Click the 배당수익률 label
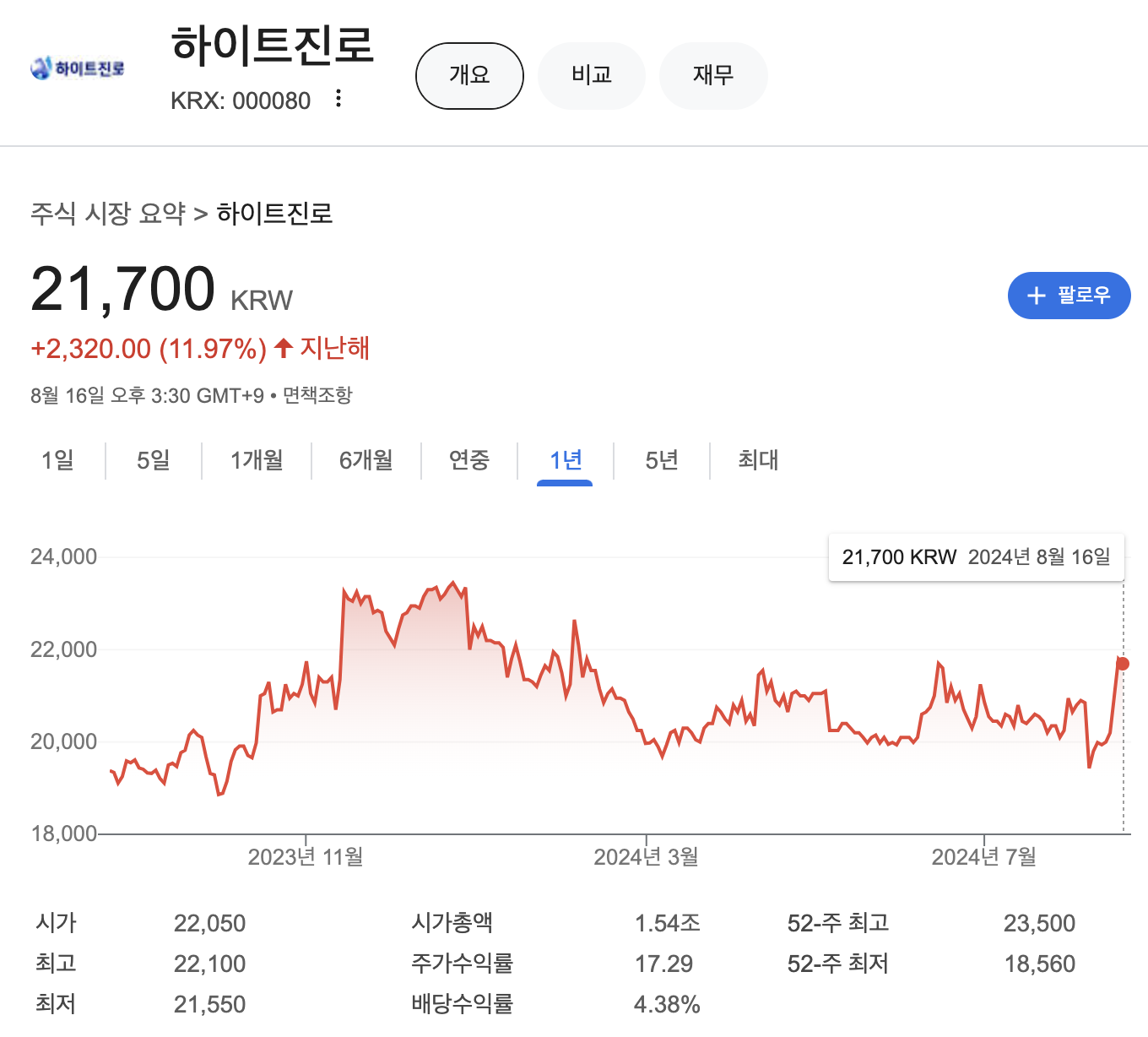1148x1037 pixels. pos(462,1003)
